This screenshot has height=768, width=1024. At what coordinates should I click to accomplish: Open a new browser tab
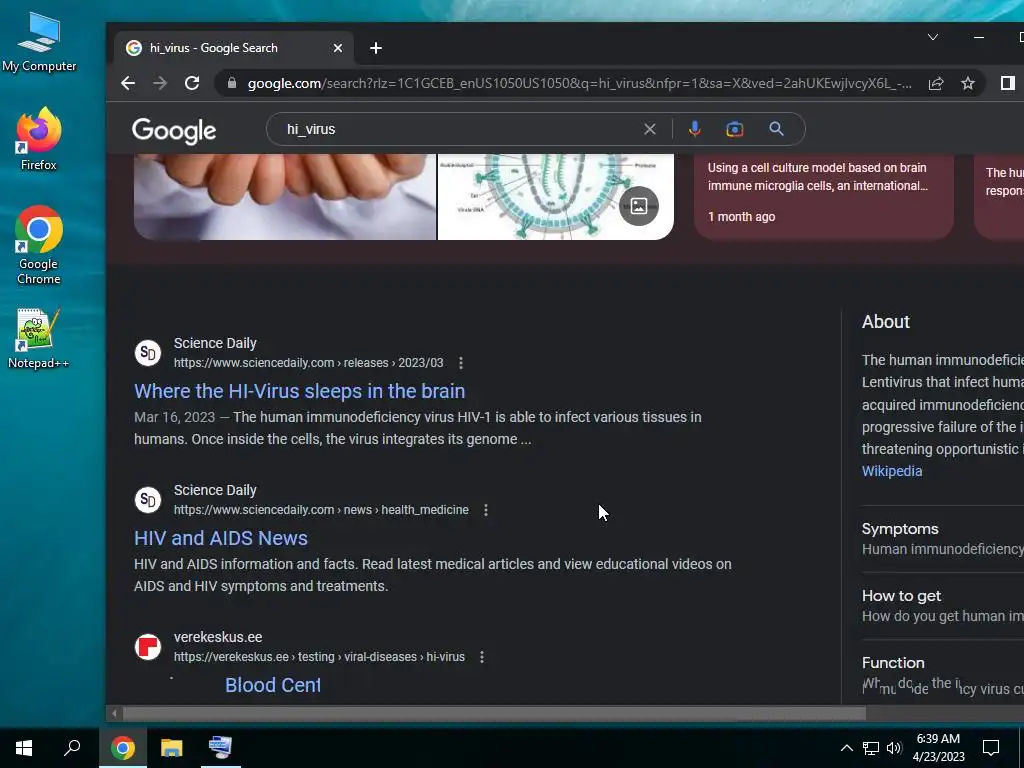click(376, 48)
